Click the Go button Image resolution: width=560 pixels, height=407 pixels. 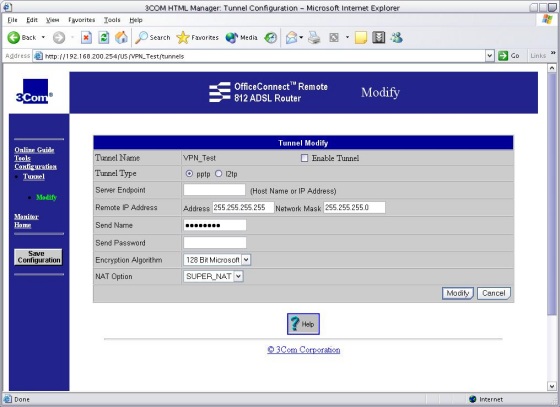point(509,56)
